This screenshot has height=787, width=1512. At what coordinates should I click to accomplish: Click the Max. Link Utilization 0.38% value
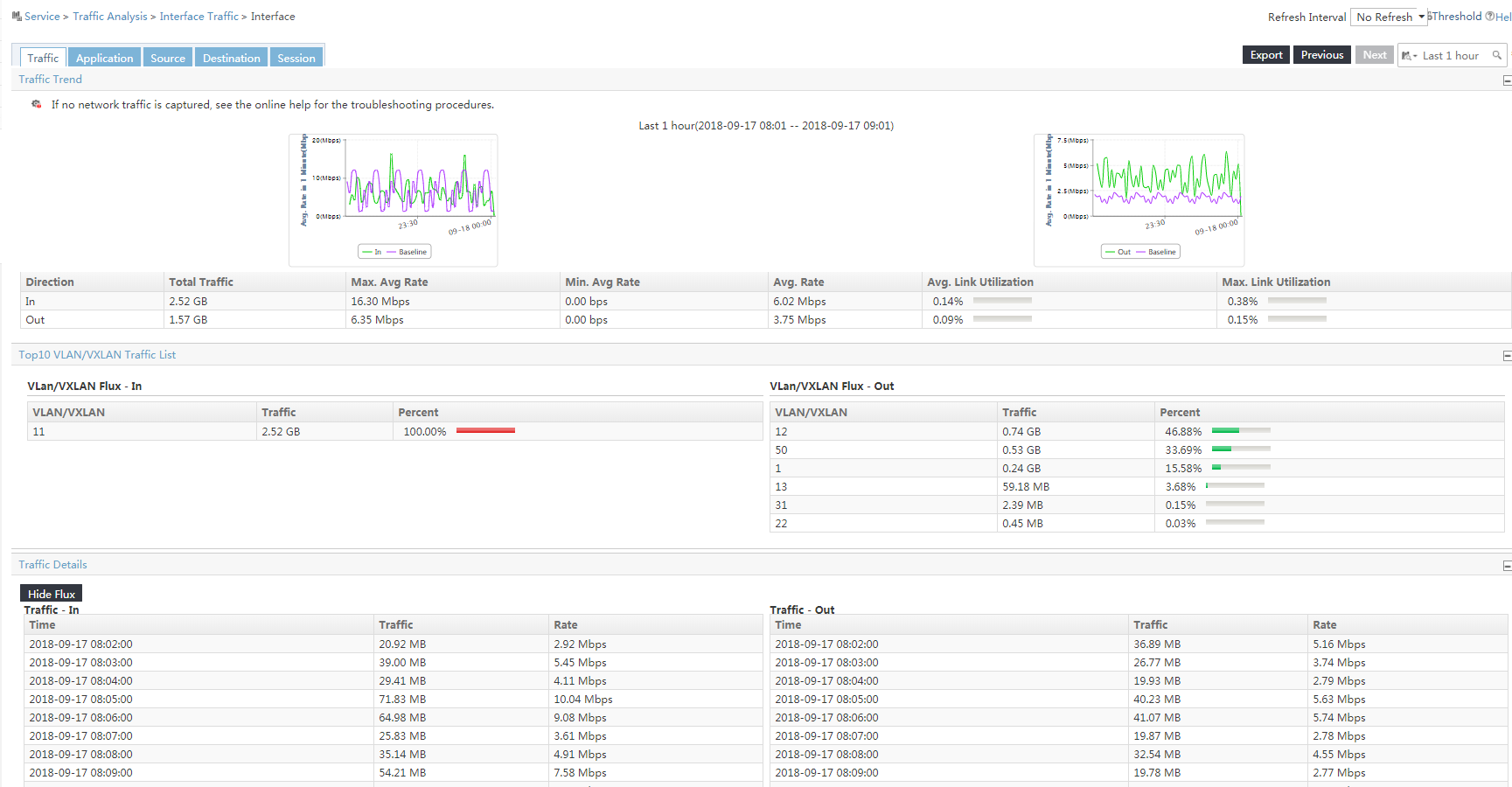1243,301
